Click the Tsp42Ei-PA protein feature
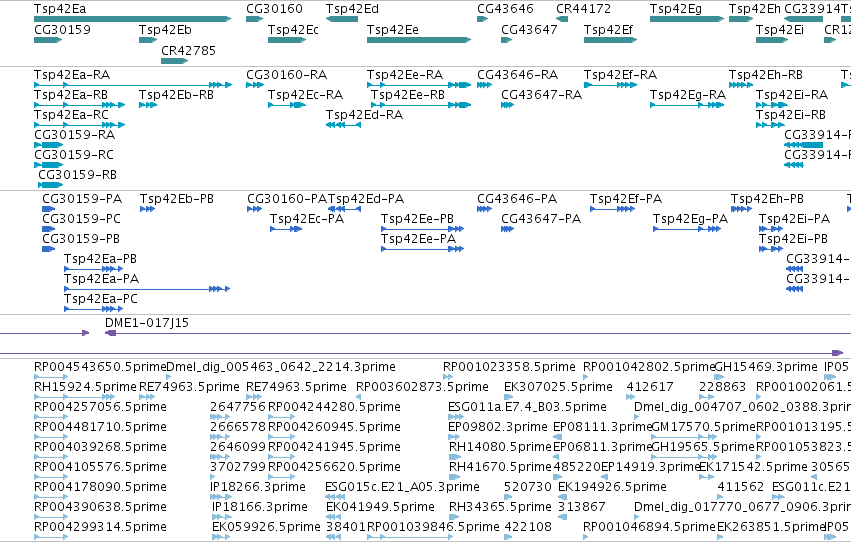Image resolution: width=851 pixels, height=542 pixels. [x=771, y=229]
